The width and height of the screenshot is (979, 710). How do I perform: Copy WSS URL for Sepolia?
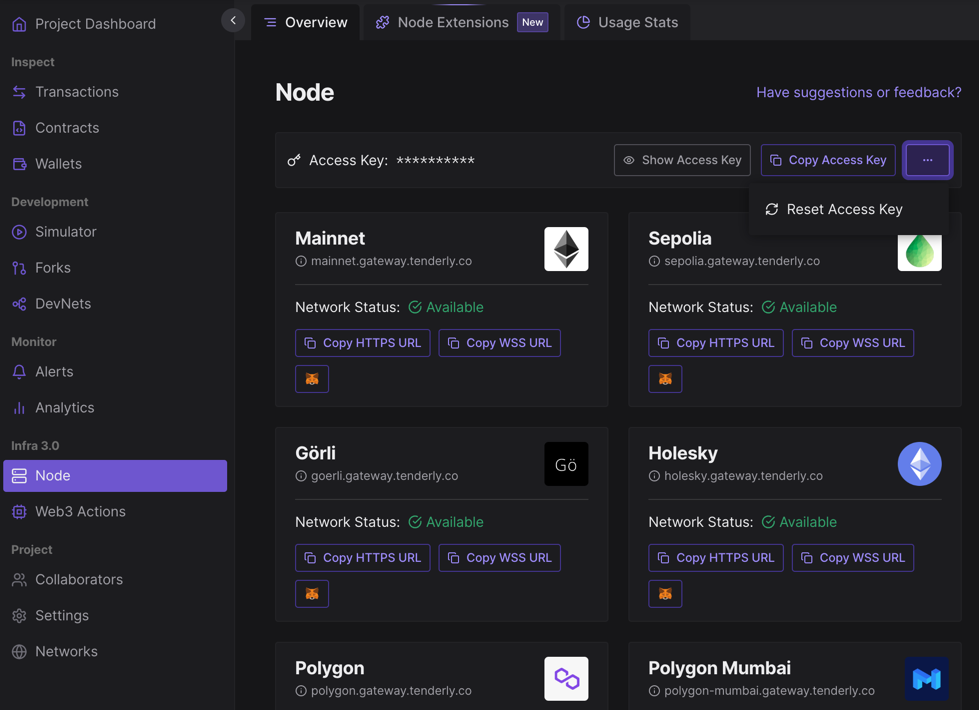pyautogui.click(x=853, y=343)
